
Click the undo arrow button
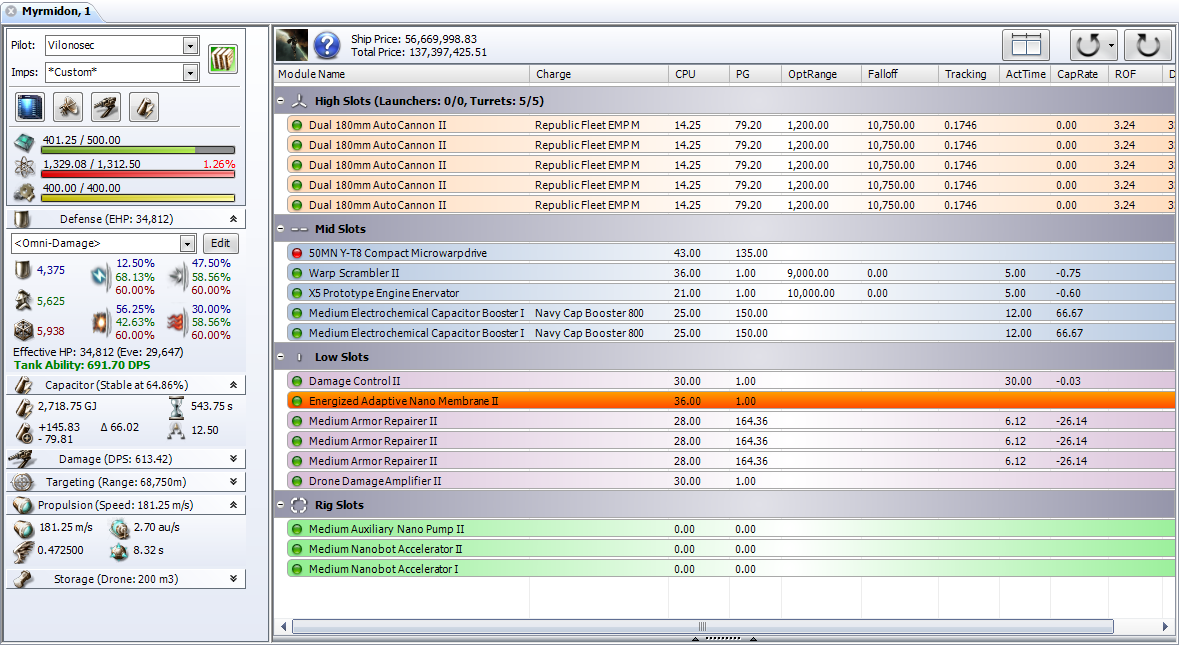[x=1087, y=45]
